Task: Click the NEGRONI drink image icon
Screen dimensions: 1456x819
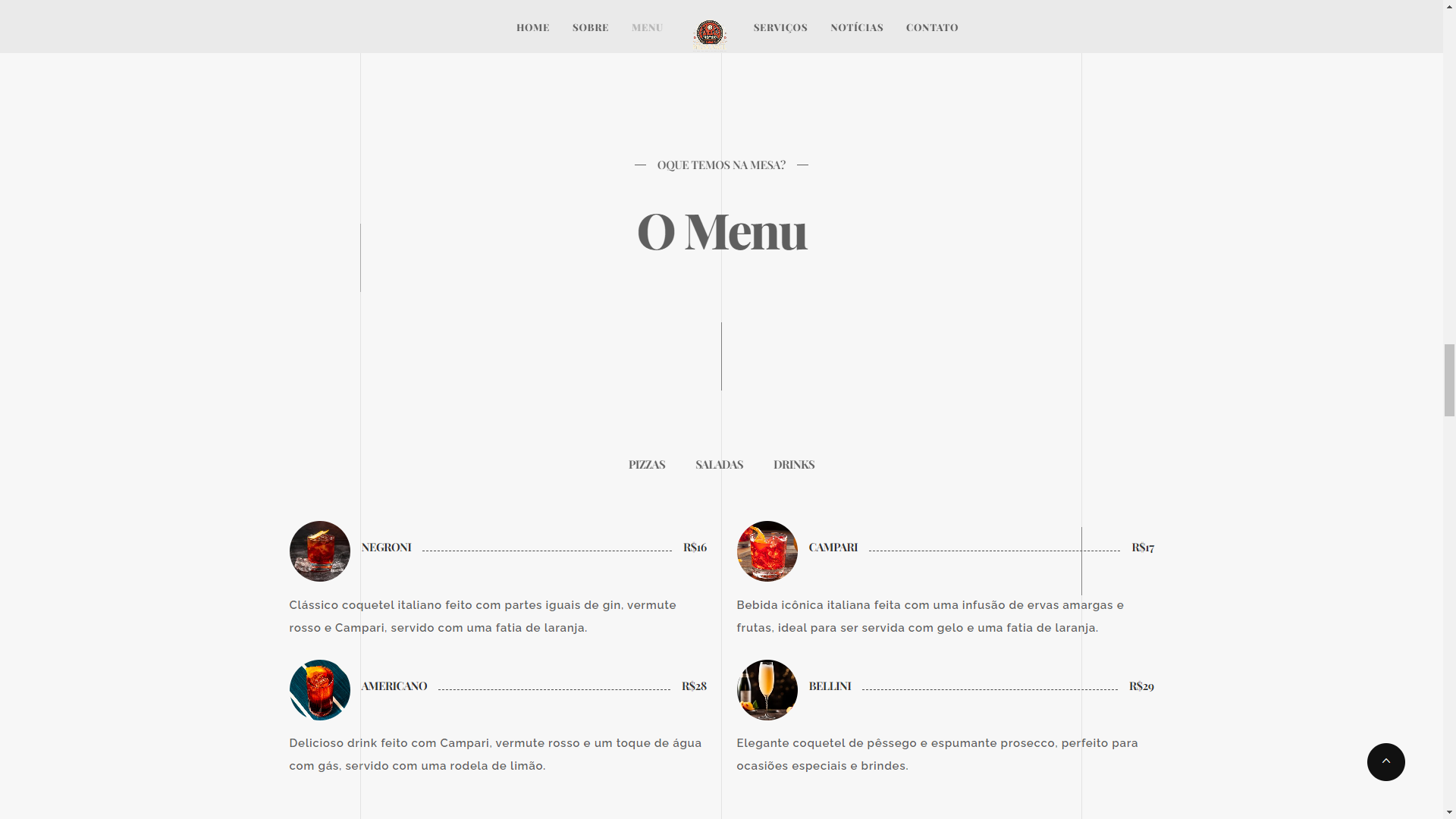Action: 318,550
